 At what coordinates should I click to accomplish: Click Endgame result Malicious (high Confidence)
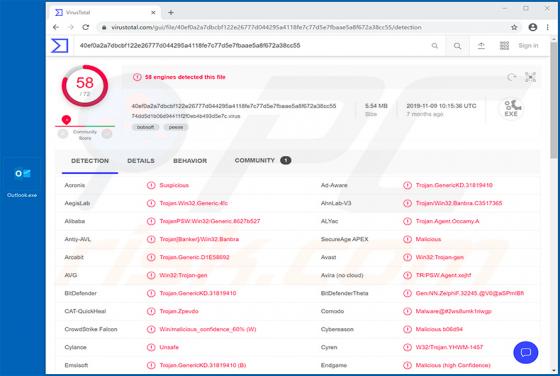[x=453, y=365]
